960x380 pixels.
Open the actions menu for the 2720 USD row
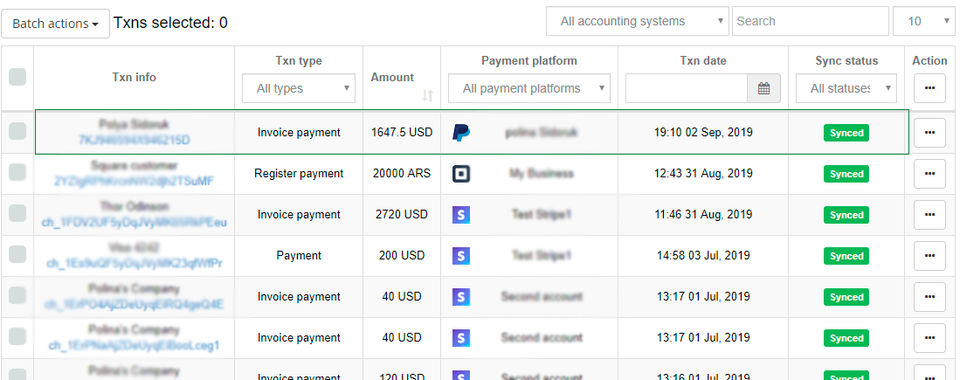(x=929, y=215)
